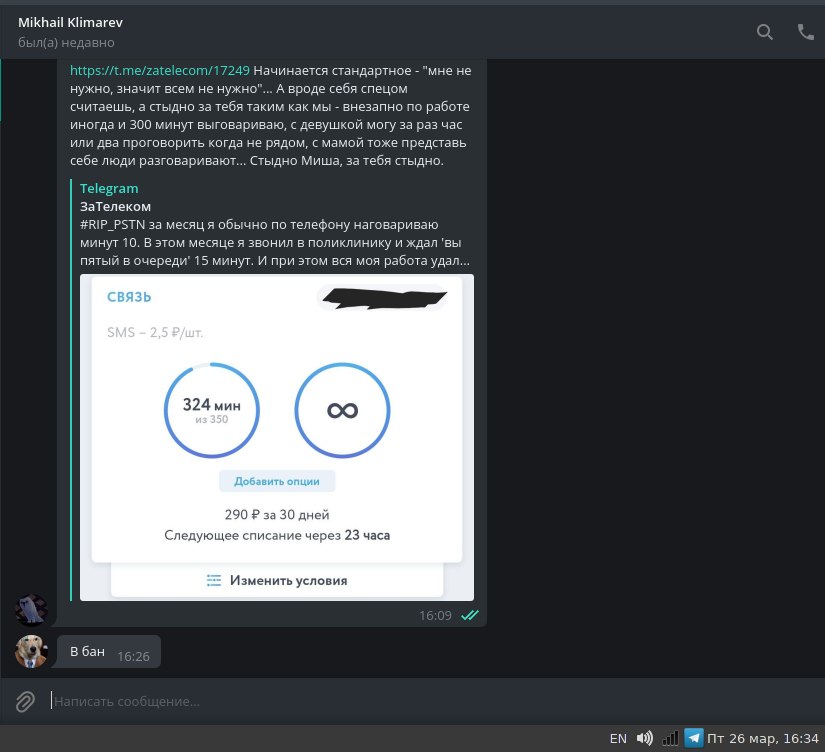Click the 'был(а) недавно' status text
Viewport: 825px width, 752px height.
pyautogui.click(x=66, y=42)
